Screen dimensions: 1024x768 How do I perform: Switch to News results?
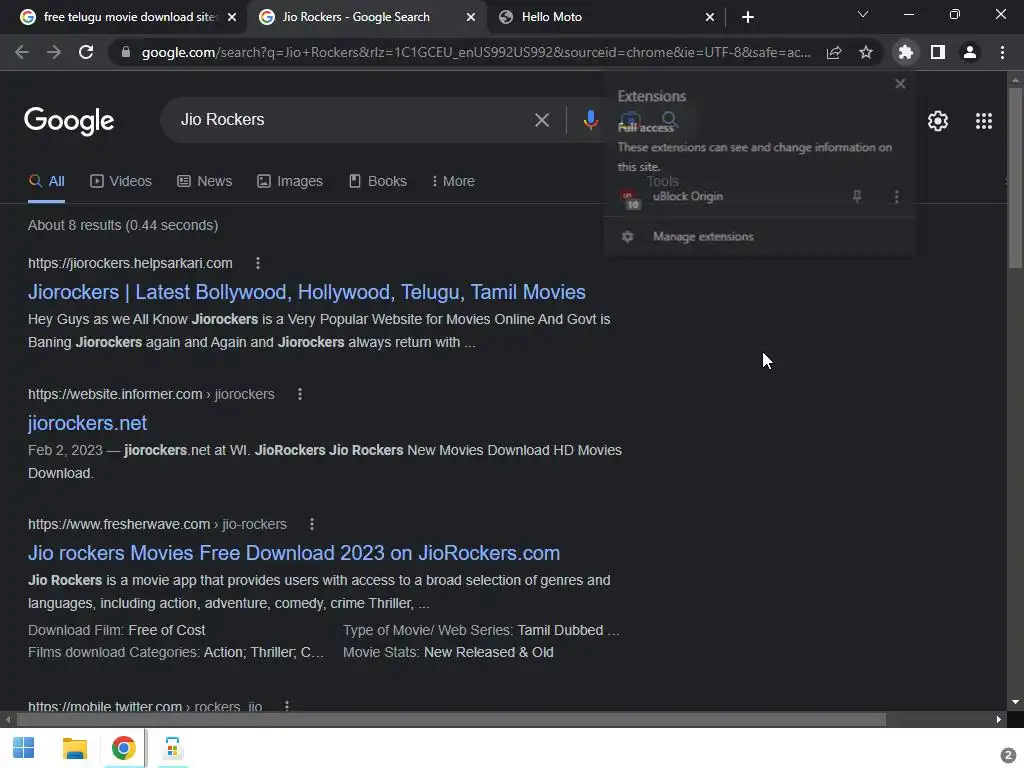(204, 182)
